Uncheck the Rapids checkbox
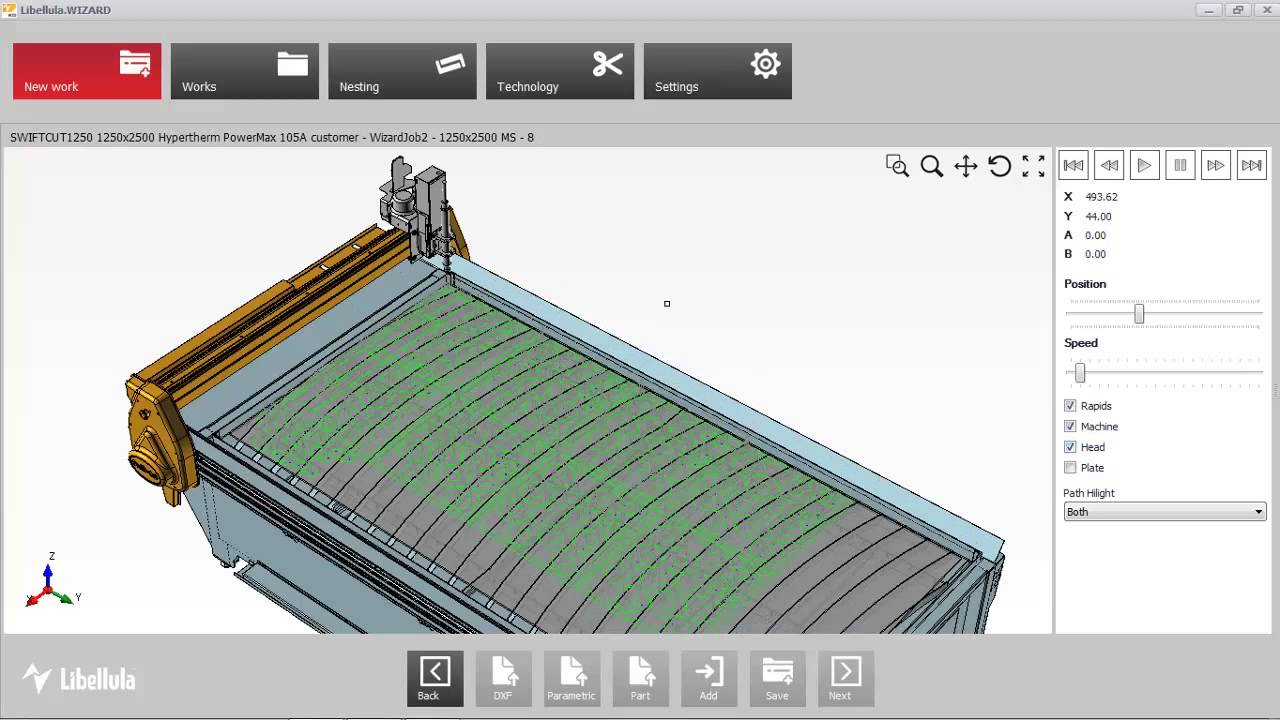This screenshot has width=1280, height=720. coord(1070,406)
